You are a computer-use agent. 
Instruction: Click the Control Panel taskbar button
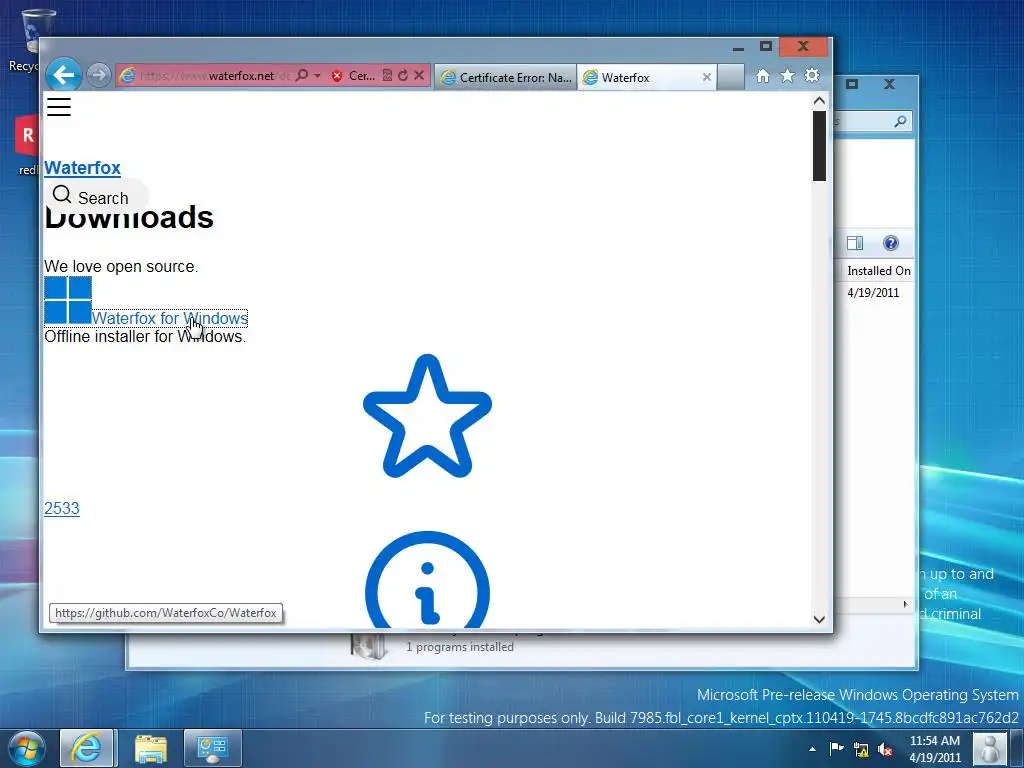pos(213,748)
